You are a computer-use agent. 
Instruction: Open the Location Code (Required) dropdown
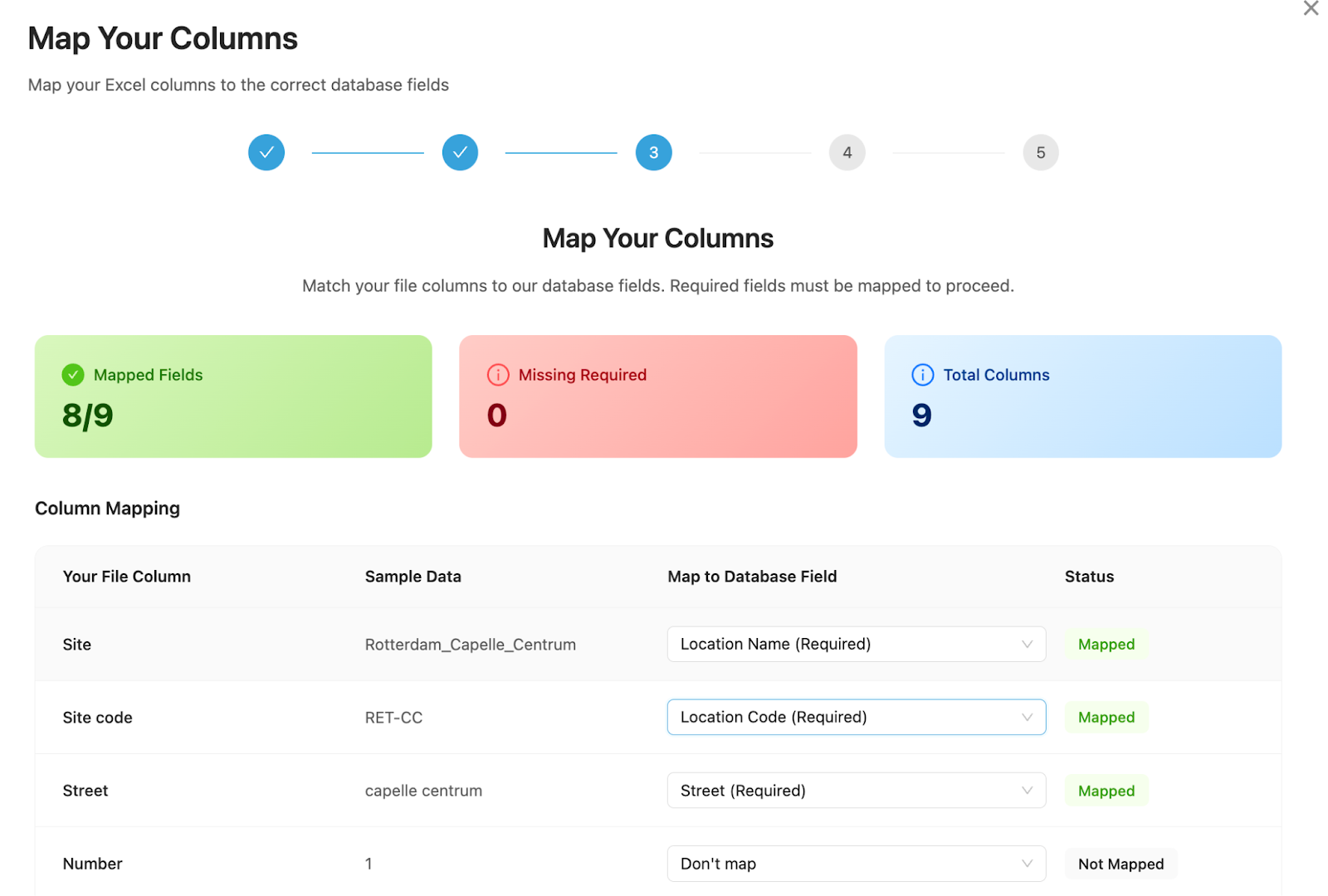click(x=856, y=718)
